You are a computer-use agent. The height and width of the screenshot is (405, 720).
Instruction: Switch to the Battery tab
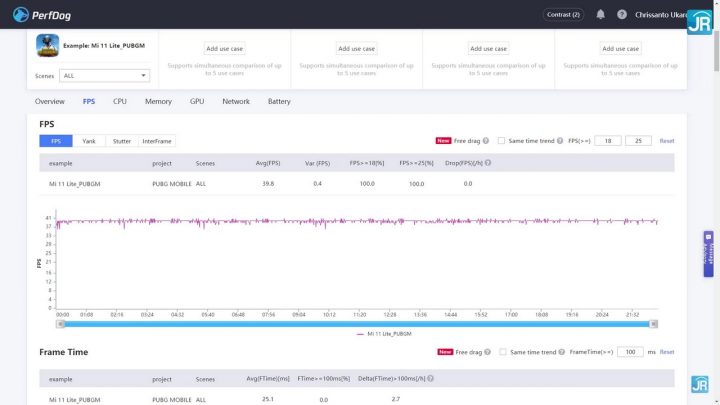279,101
